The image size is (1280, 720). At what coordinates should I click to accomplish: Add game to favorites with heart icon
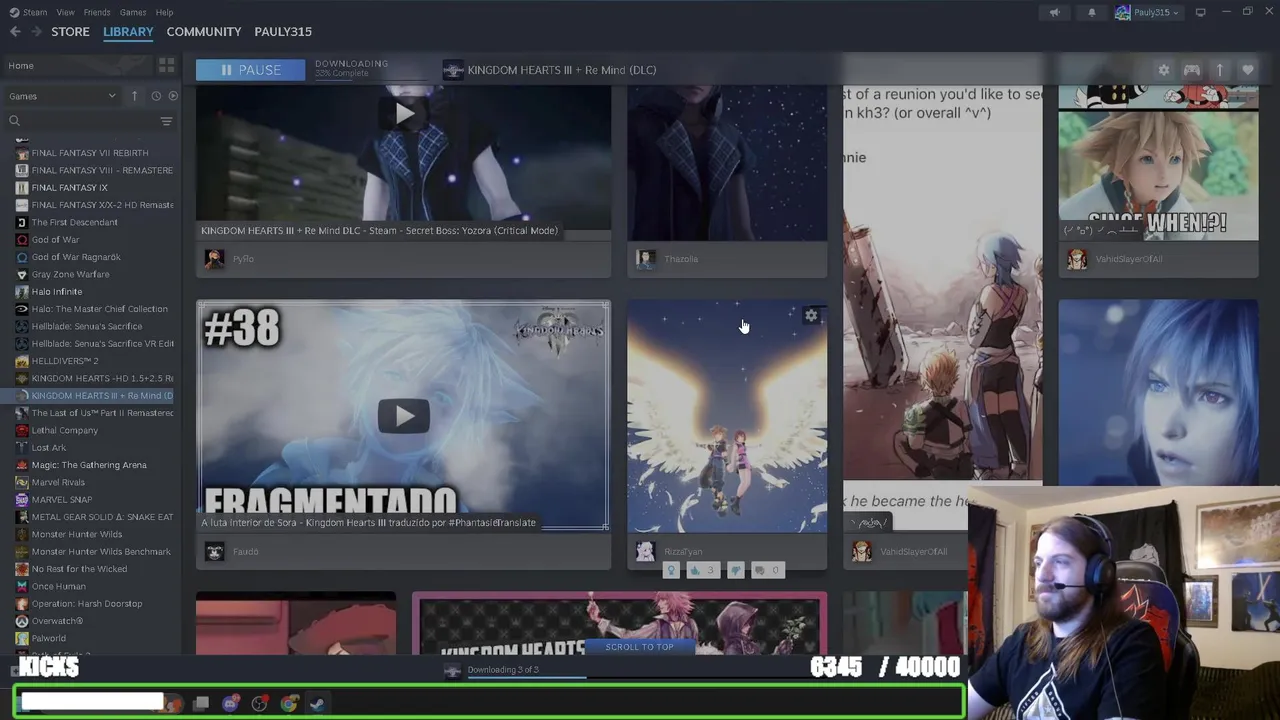click(x=1248, y=70)
